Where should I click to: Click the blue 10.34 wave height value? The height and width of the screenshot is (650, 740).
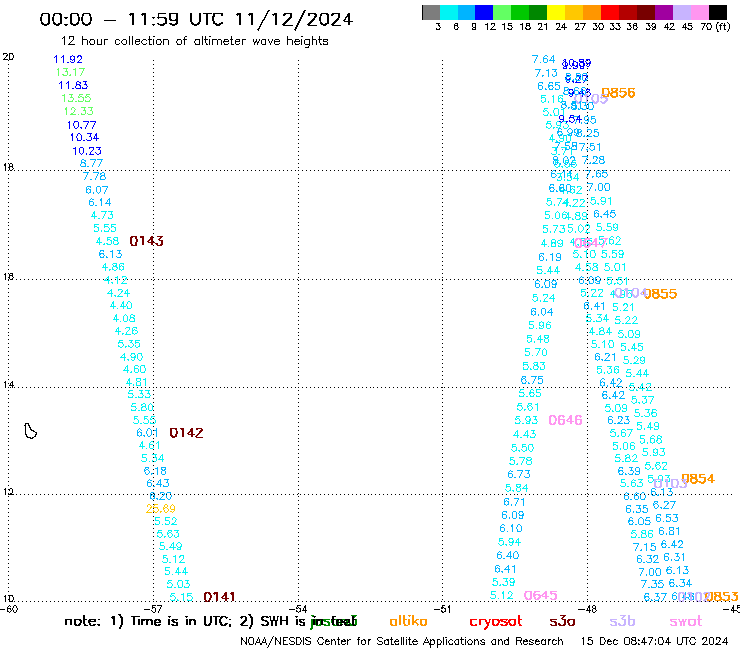84,137
